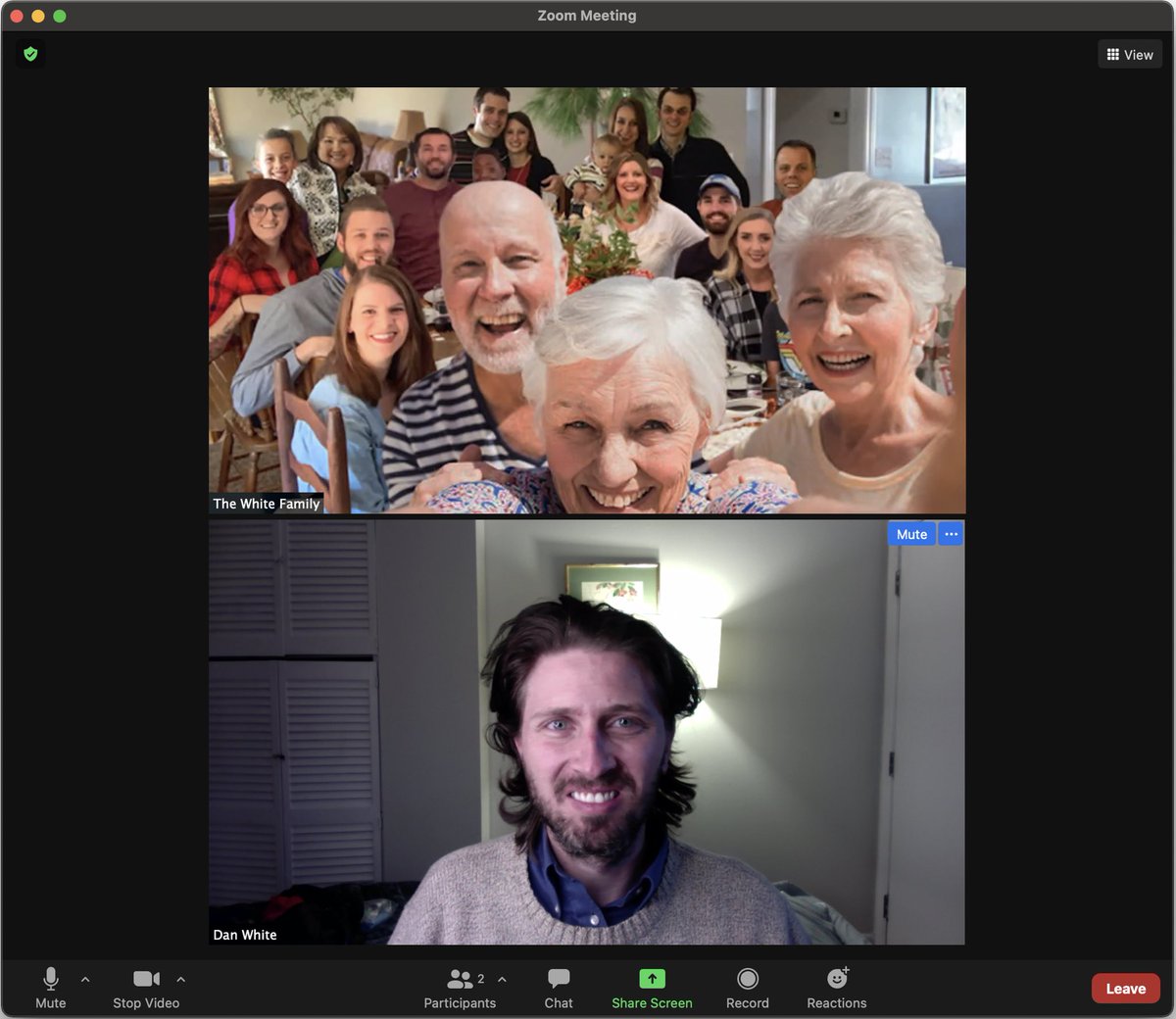Open the Reactions smiley menu

tap(837, 988)
